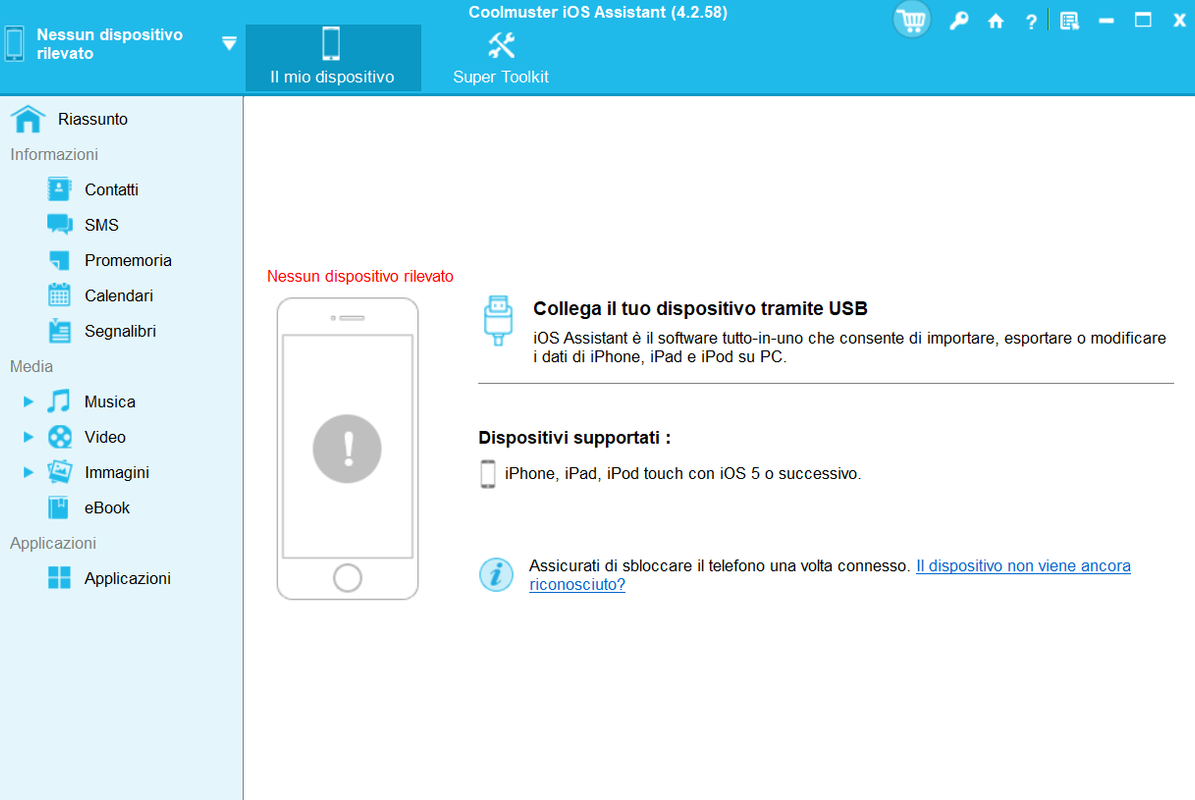
Task: Select Riassunto in the sidebar
Action: coord(93,119)
